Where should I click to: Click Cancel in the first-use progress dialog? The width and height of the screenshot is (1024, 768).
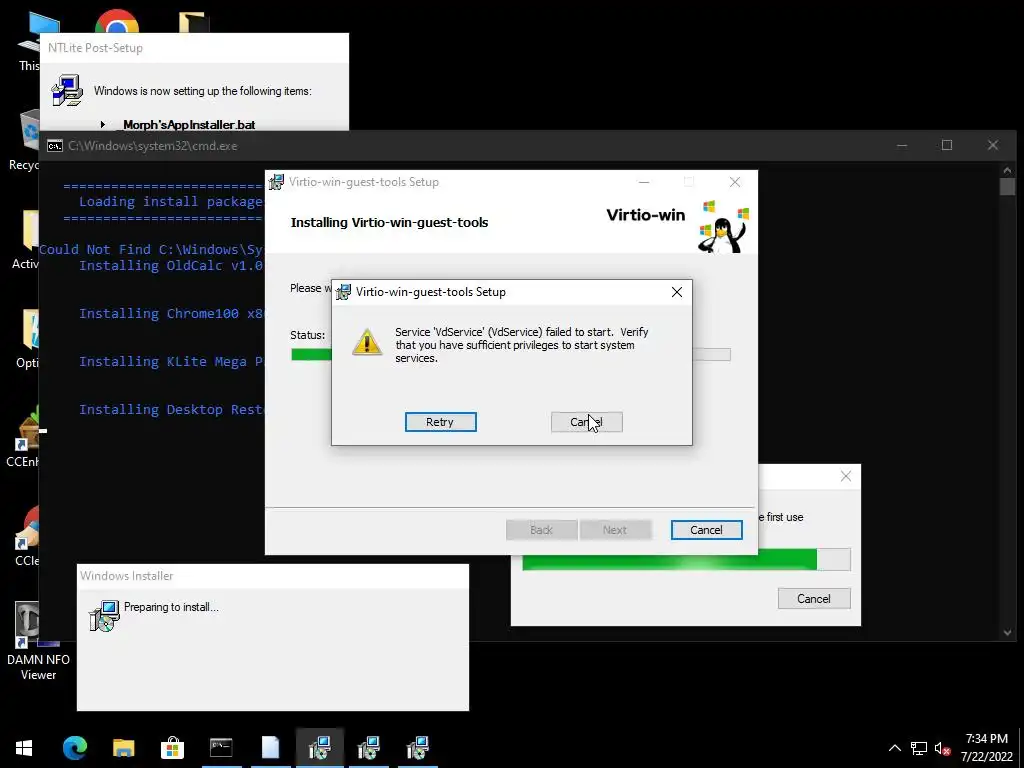[814, 599]
